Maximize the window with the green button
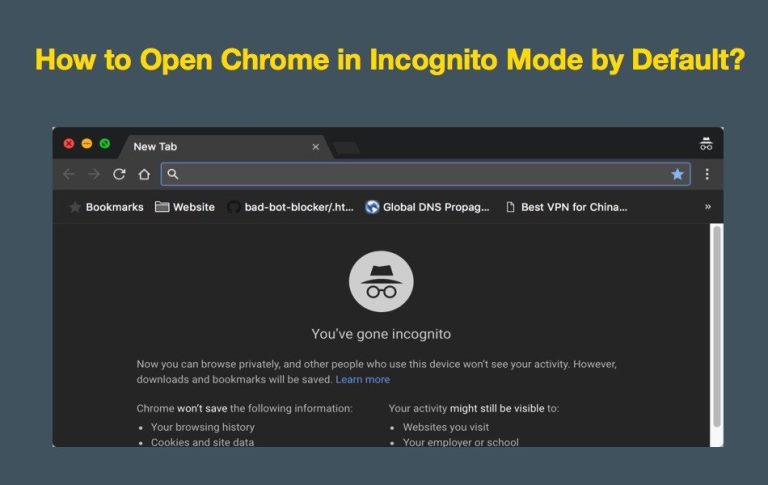This screenshot has width=768, height=485. (x=105, y=143)
